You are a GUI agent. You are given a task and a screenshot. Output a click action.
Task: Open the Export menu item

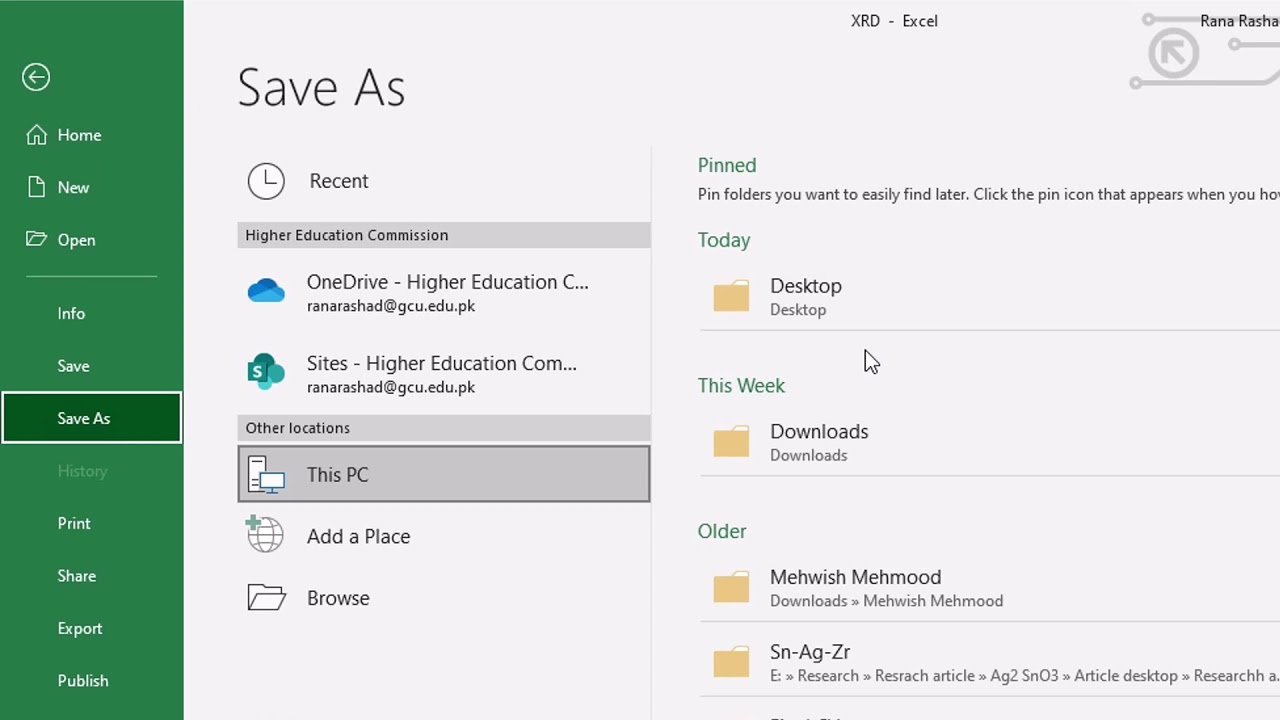point(80,628)
